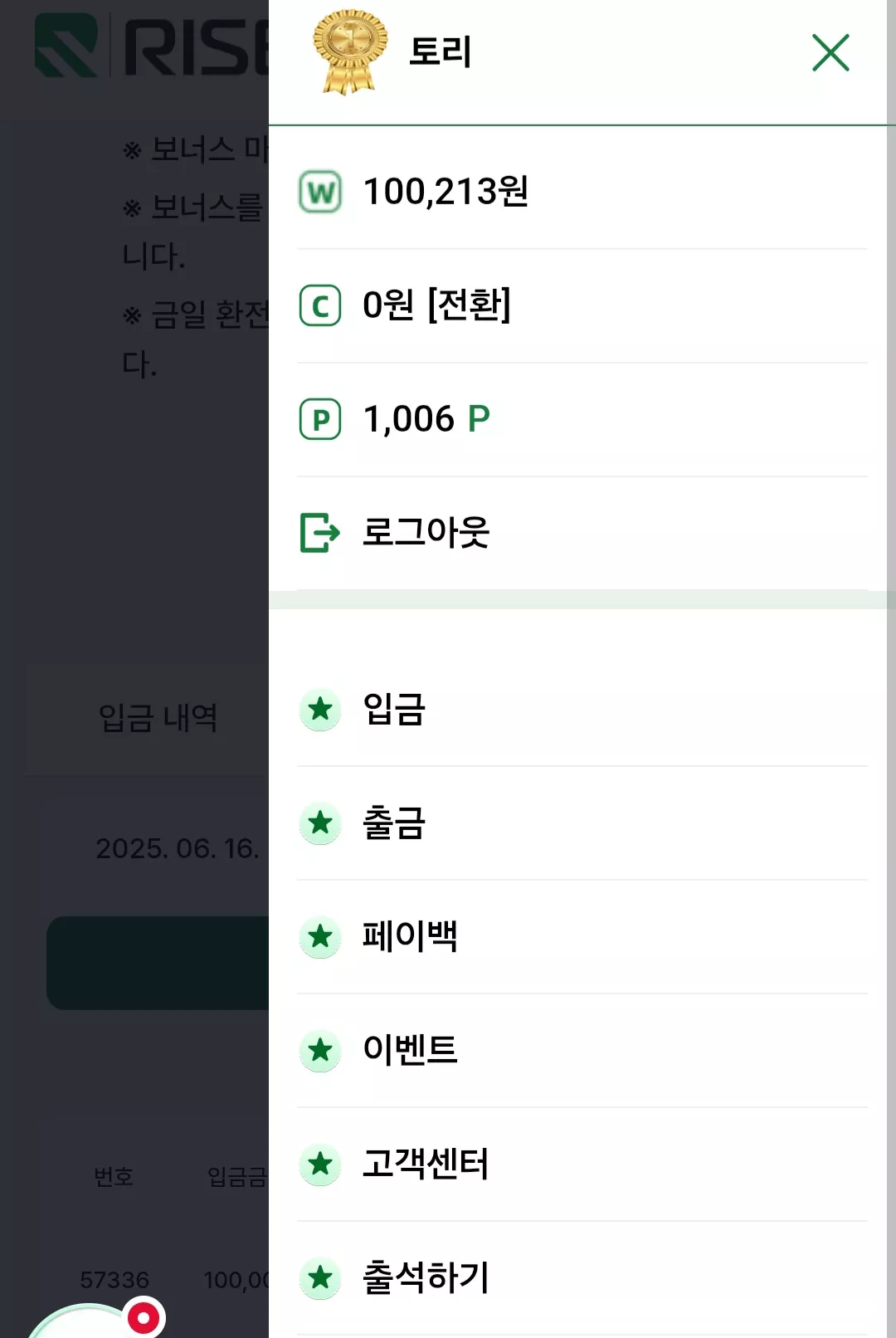Tap the username 토리
This screenshot has height=1338, width=896.
[441, 51]
